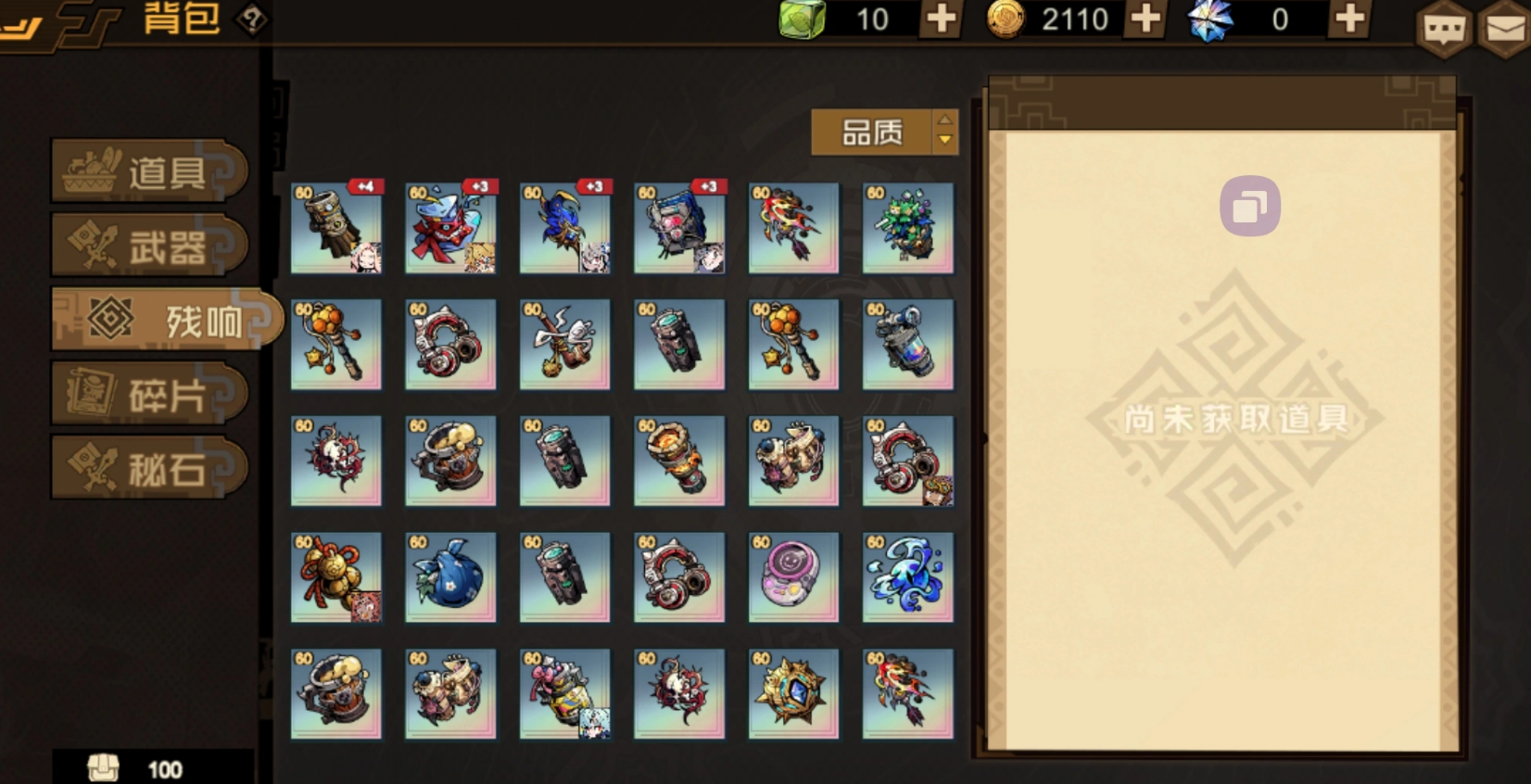
Task: Select the +4 gauntlet echo item
Action: click(x=336, y=228)
